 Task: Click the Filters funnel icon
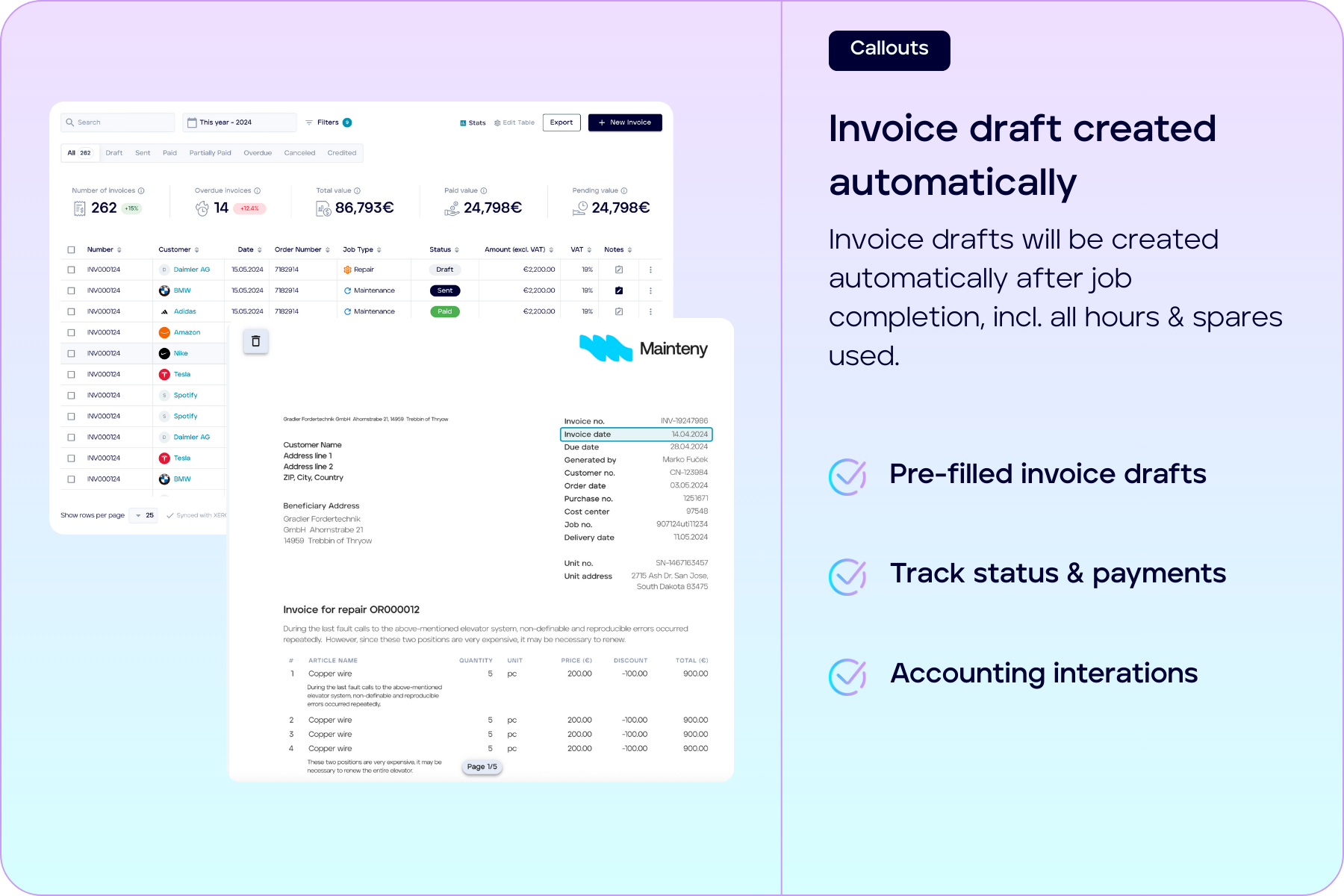click(309, 122)
